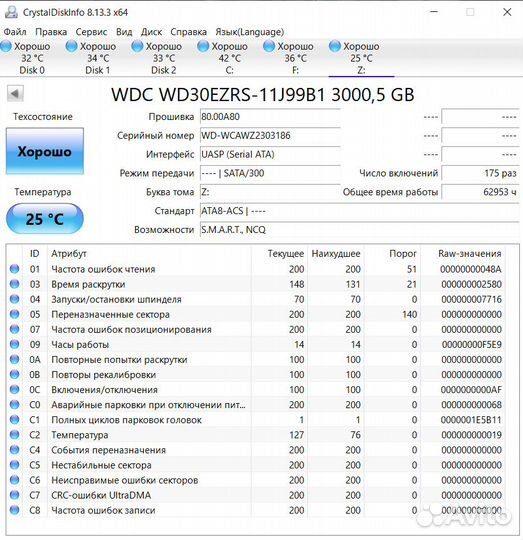This screenshot has height=540, width=523.
Task: Minimize the CrystalDiskInfo window
Action: click(x=434, y=12)
